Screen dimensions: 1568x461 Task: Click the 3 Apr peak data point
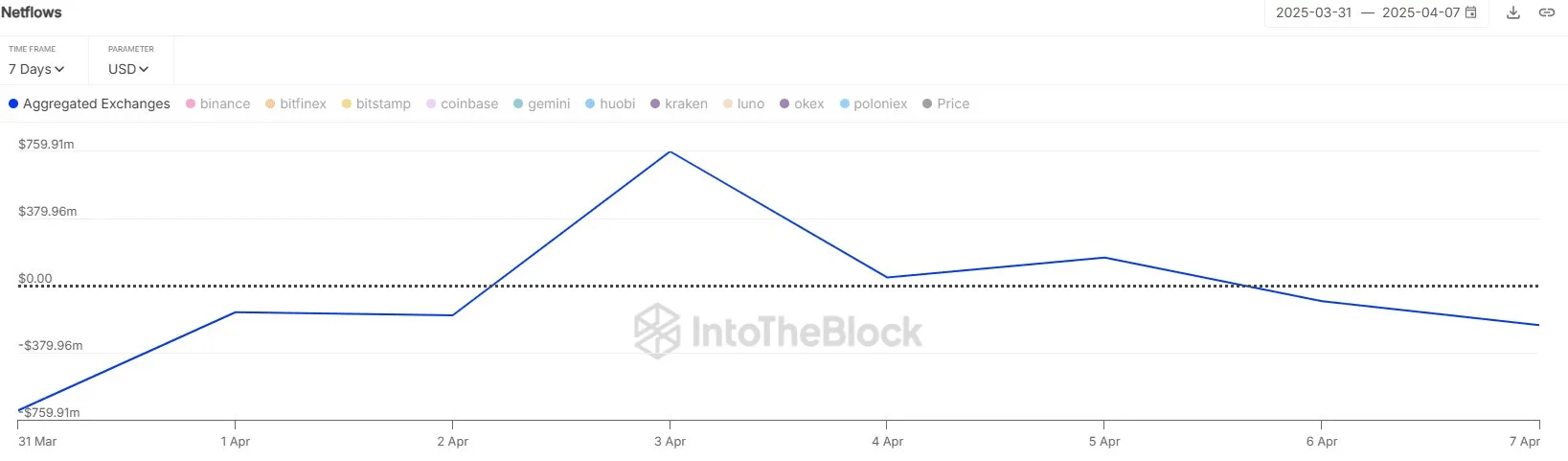(x=670, y=152)
